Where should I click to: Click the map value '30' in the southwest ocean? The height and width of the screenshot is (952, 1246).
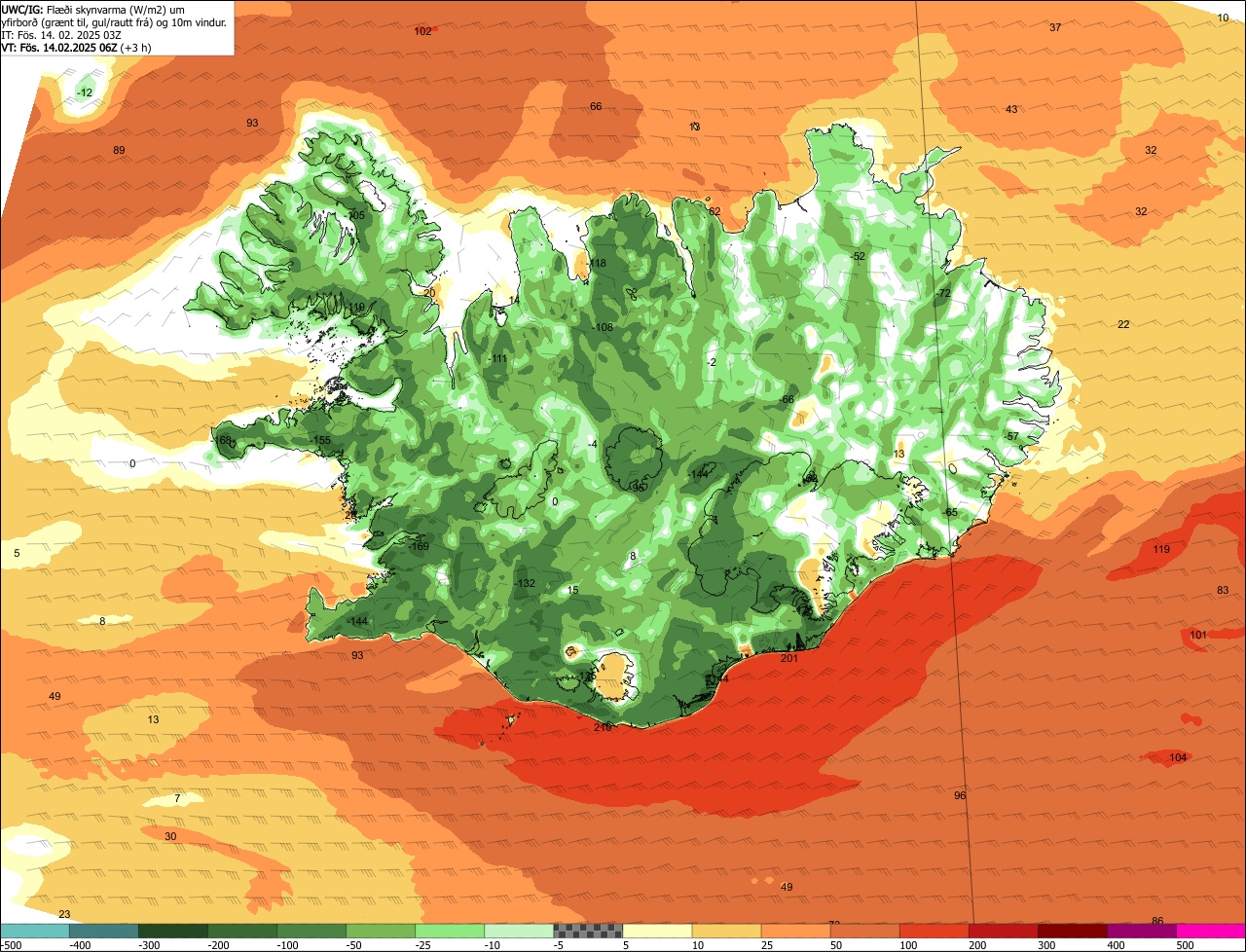coord(170,836)
